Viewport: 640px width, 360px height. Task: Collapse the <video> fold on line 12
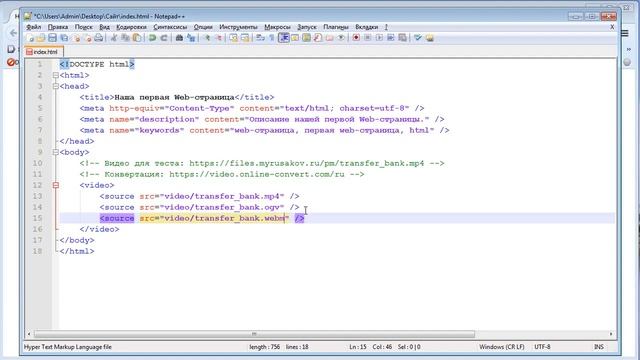(x=56, y=185)
